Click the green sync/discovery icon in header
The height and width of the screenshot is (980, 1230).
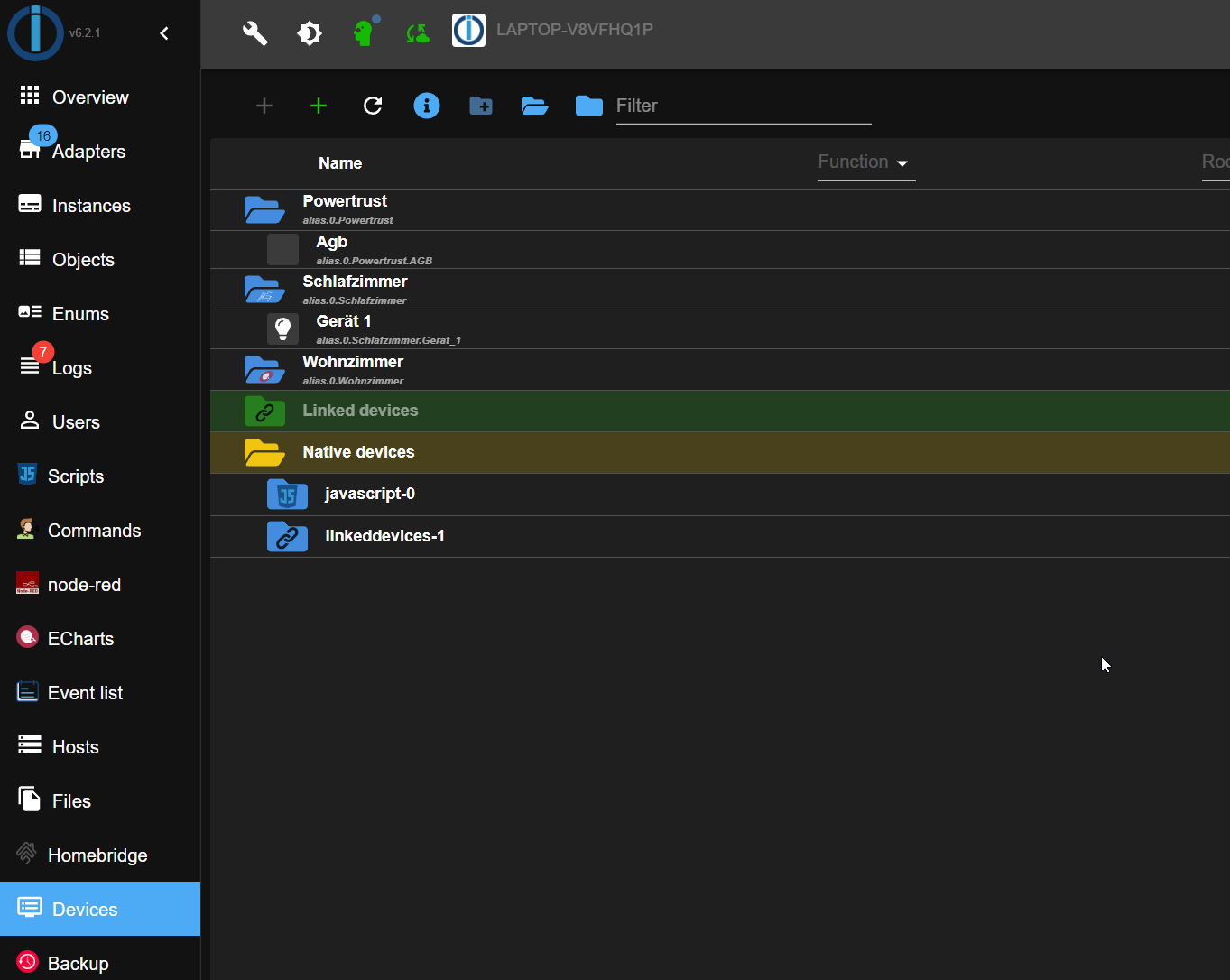pyautogui.click(x=417, y=32)
